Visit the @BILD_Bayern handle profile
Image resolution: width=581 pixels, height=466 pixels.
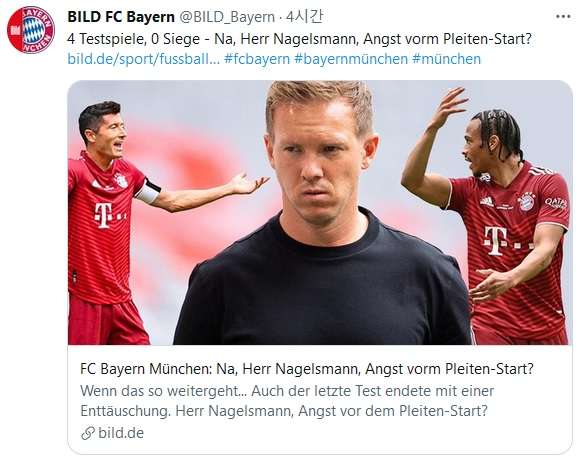coord(227,17)
